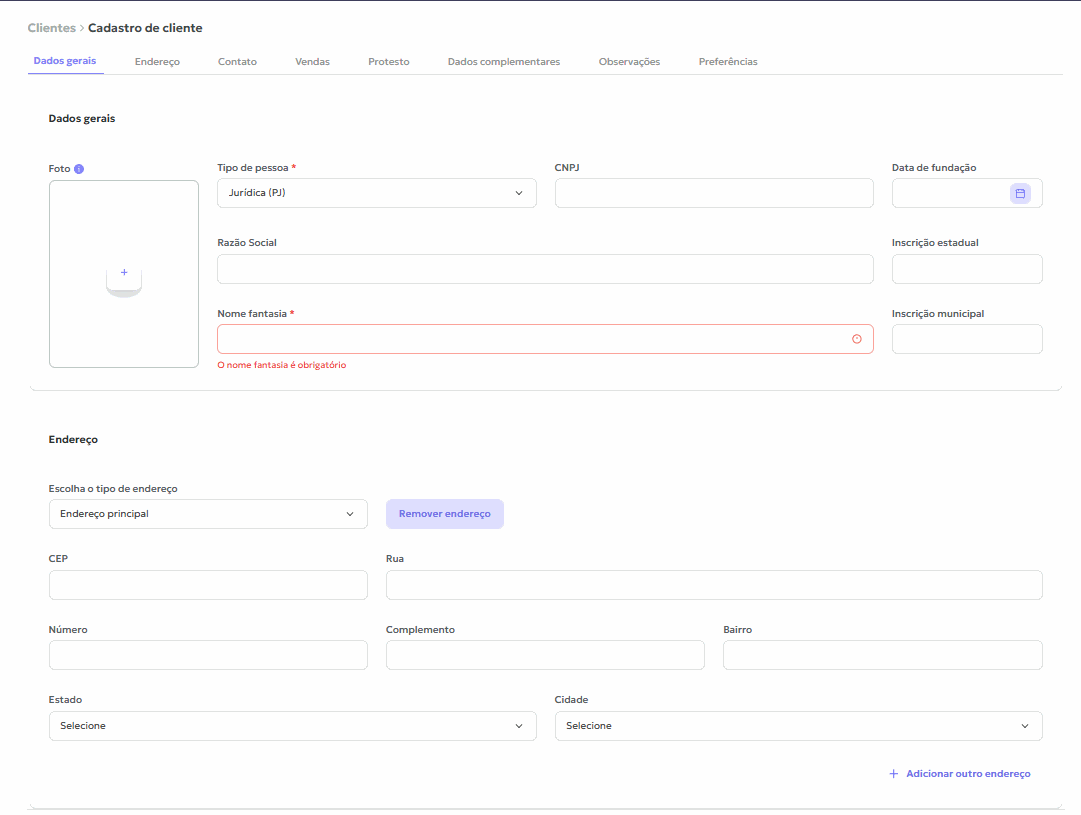Click the Clientes breadcrumb link
1081x815 pixels.
click(x=51, y=28)
